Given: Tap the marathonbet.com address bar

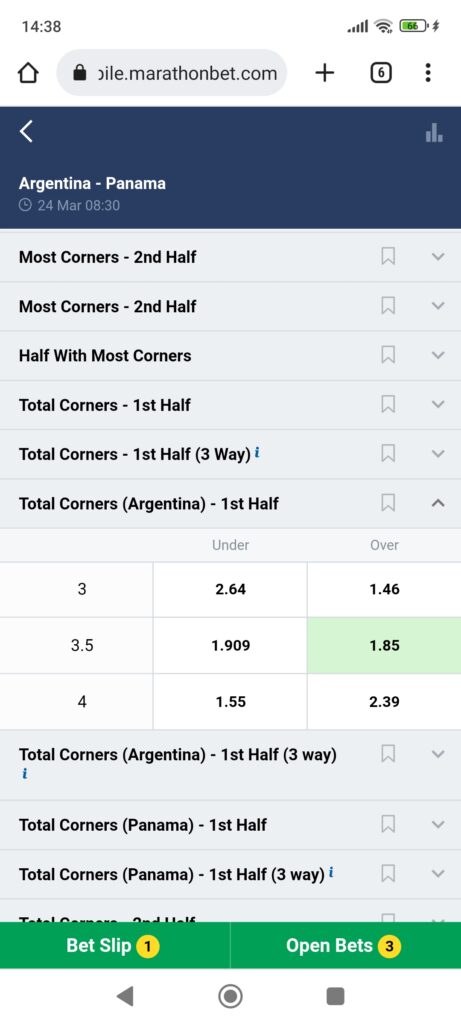Looking at the screenshot, I should (x=172, y=73).
